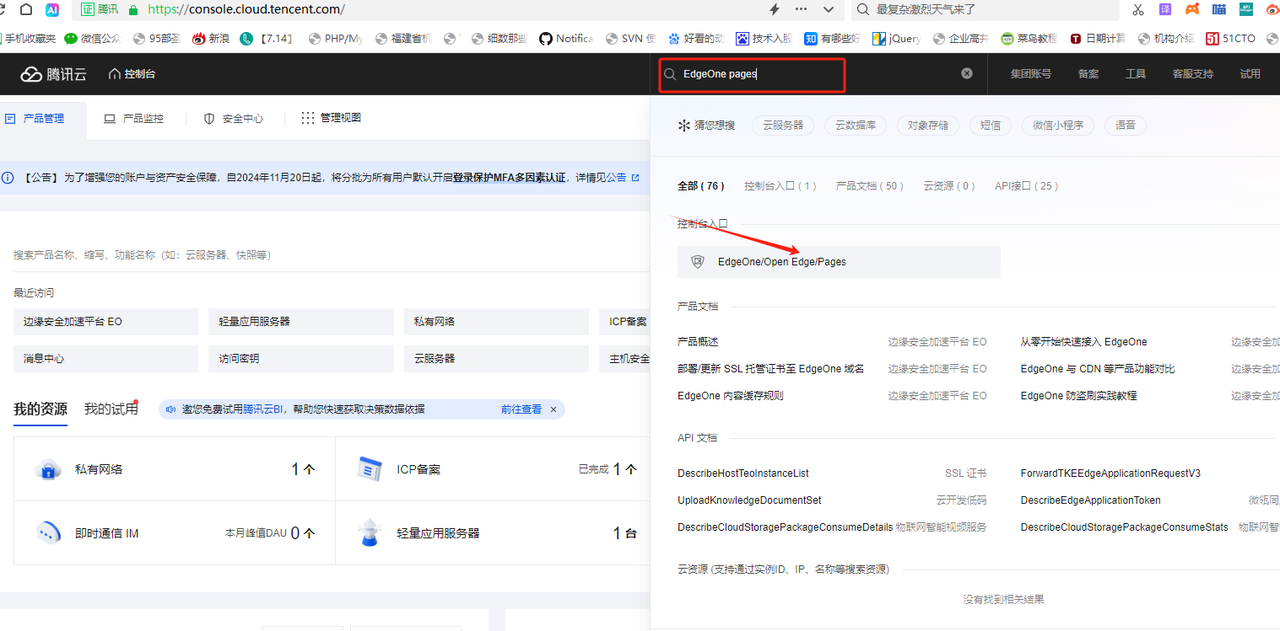Select the 语音 suggestion tag
The width and height of the screenshot is (1280, 631).
coord(1126,125)
